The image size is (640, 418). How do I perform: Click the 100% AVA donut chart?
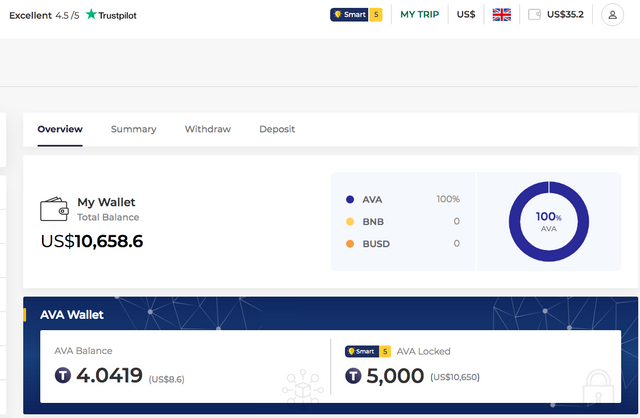(548, 221)
